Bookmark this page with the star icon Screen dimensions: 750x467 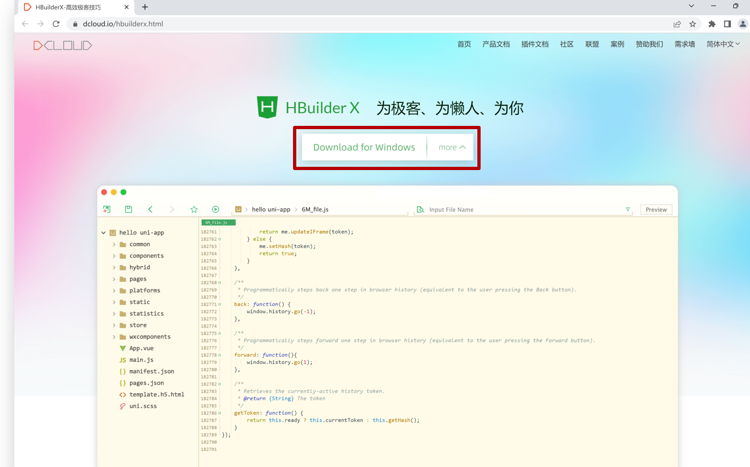692,24
